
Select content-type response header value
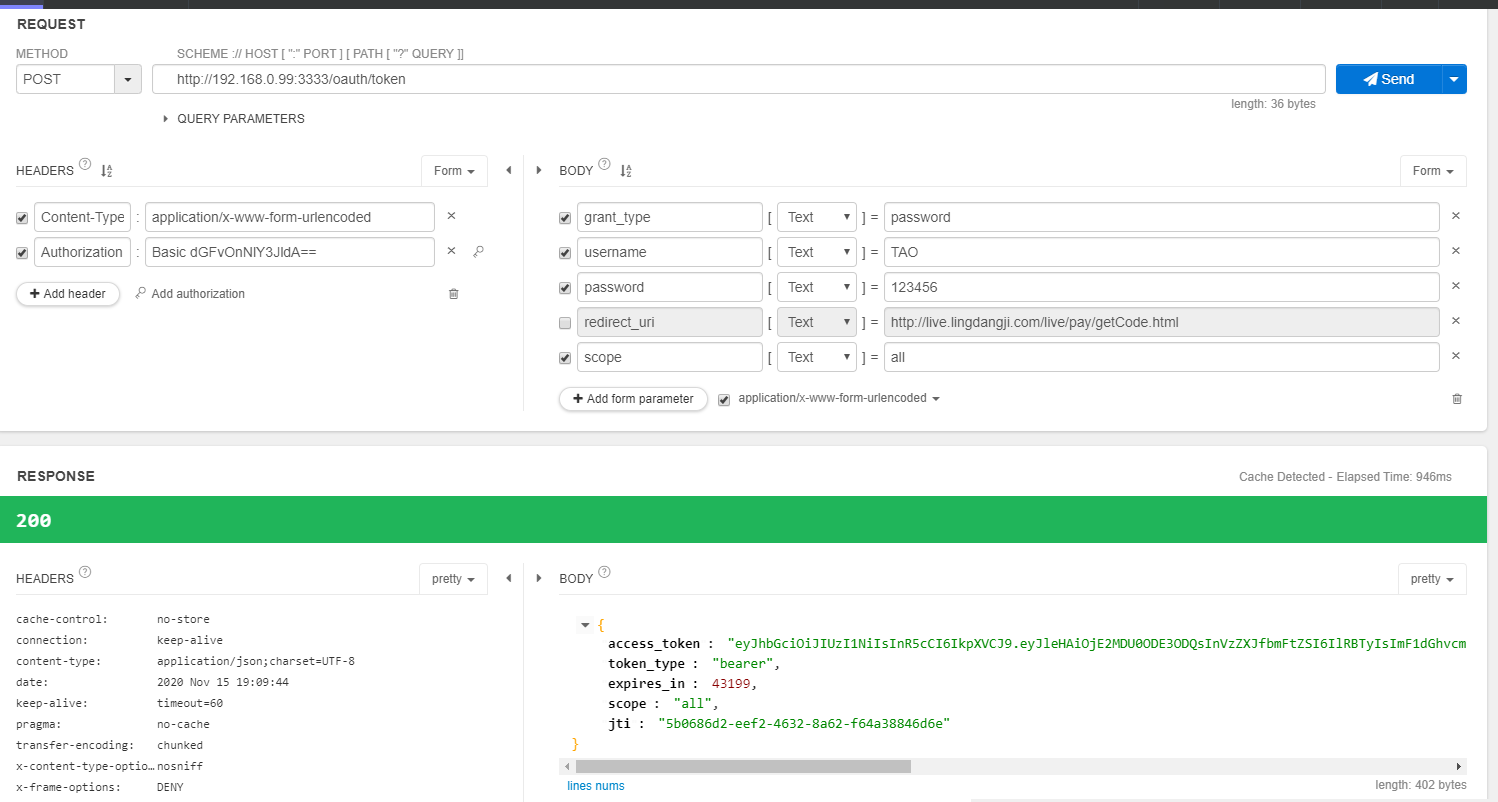click(256, 661)
